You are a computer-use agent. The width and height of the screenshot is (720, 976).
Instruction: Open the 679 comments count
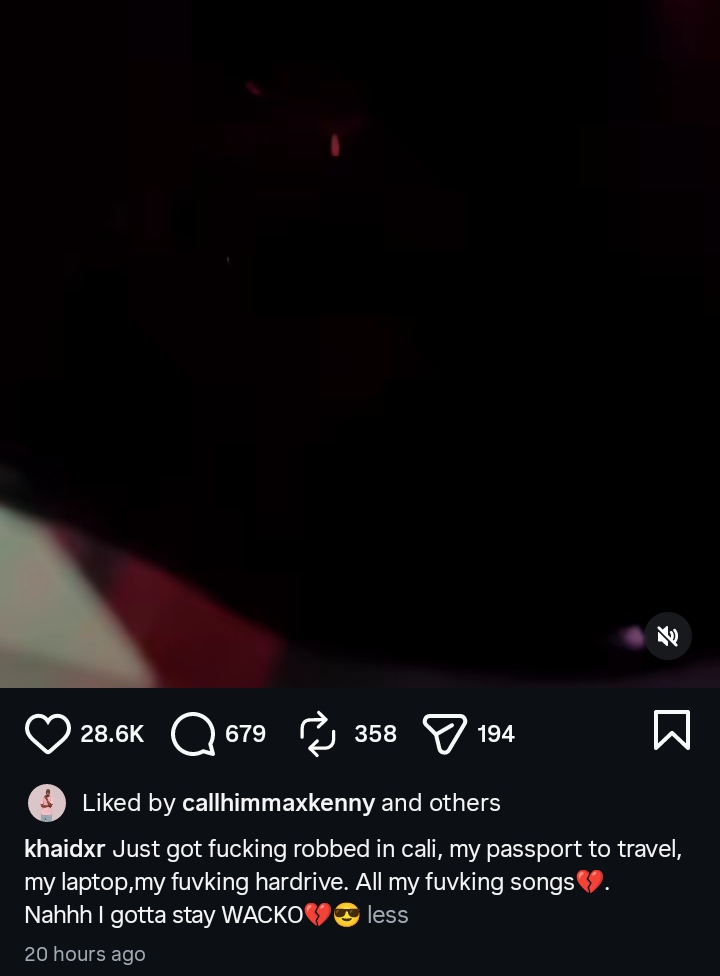tap(246, 734)
